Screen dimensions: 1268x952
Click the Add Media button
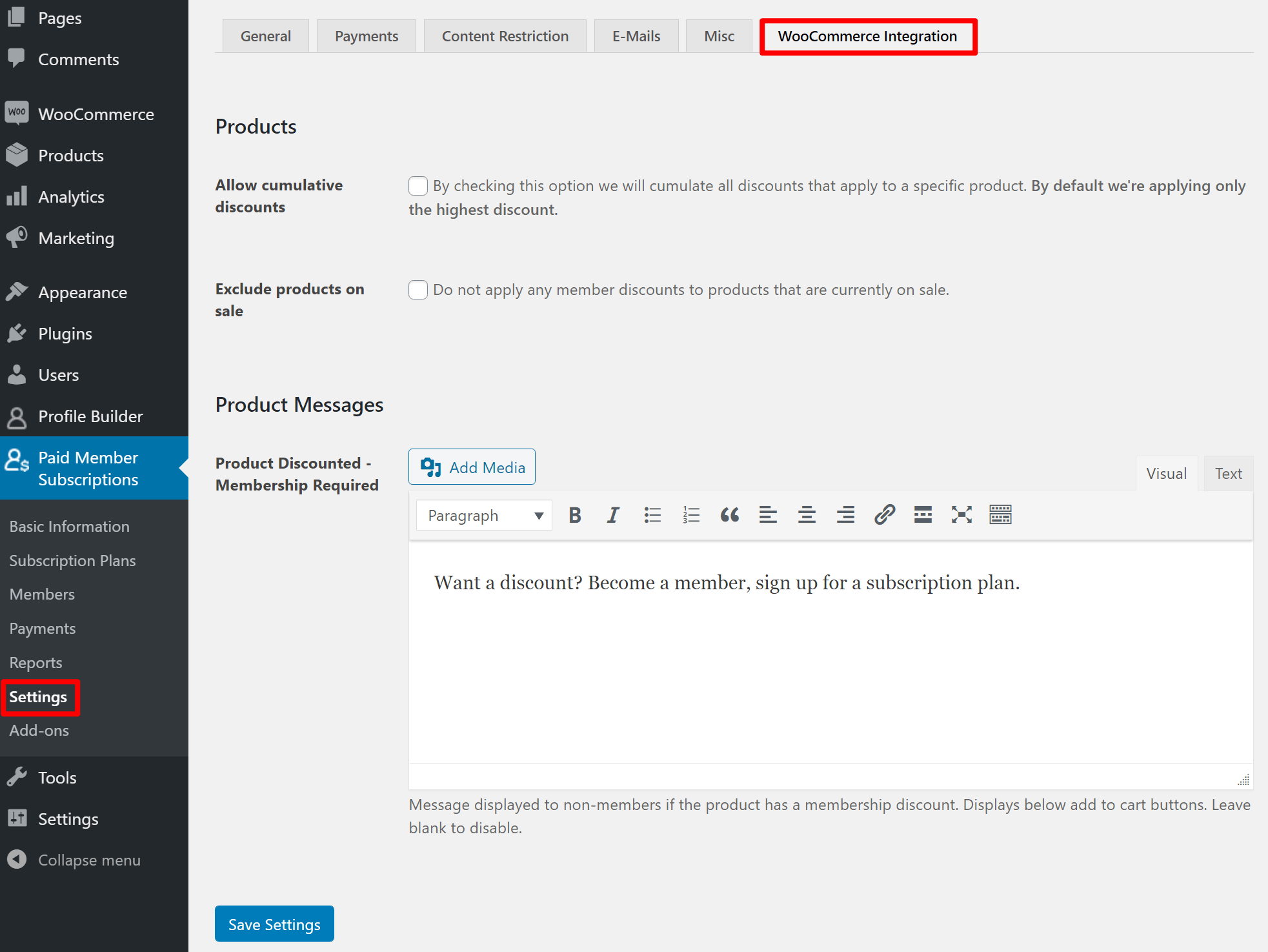(x=472, y=467)
